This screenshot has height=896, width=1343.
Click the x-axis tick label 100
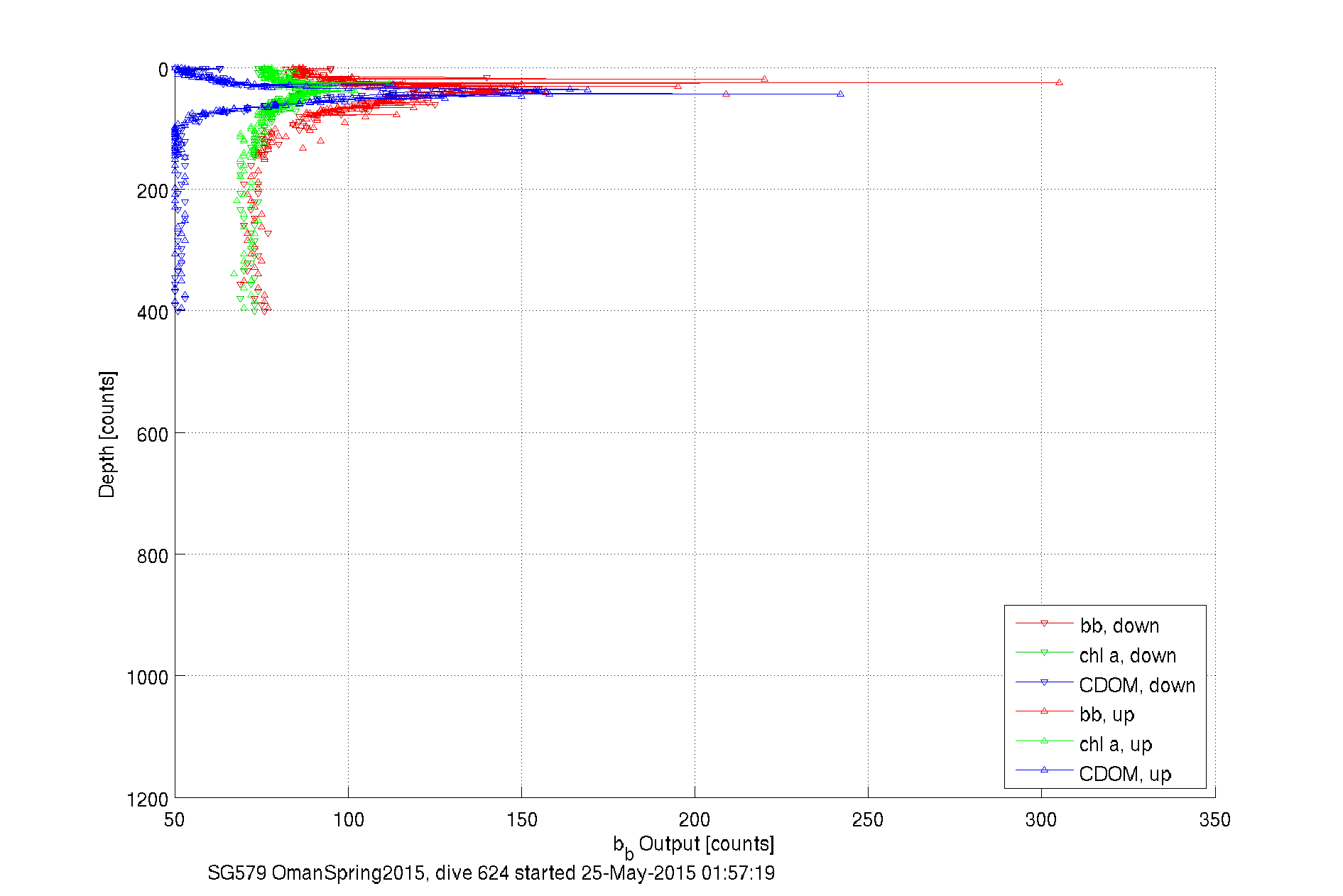click(348, 820)
